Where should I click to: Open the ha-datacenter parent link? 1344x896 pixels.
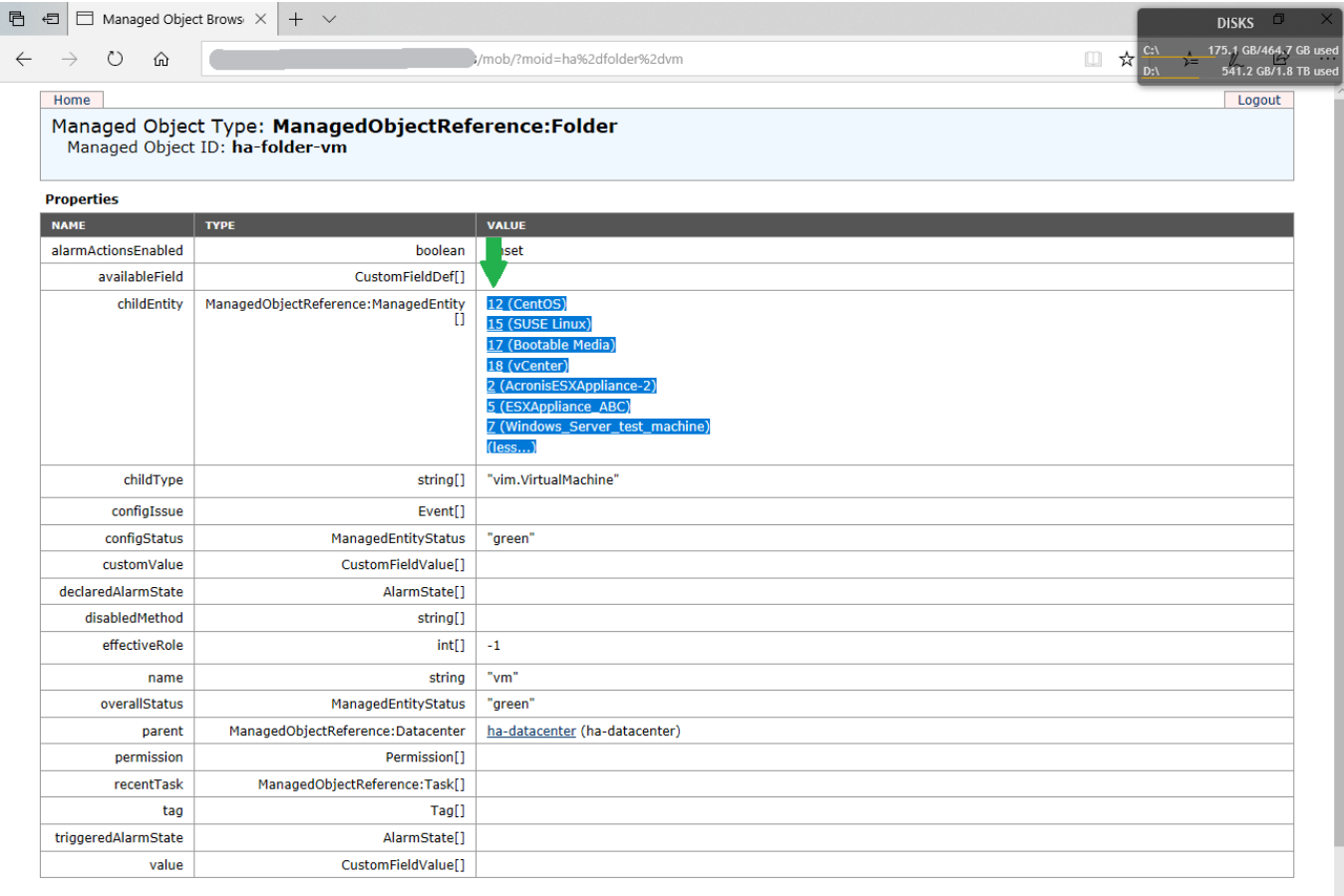tap(530, 731)
